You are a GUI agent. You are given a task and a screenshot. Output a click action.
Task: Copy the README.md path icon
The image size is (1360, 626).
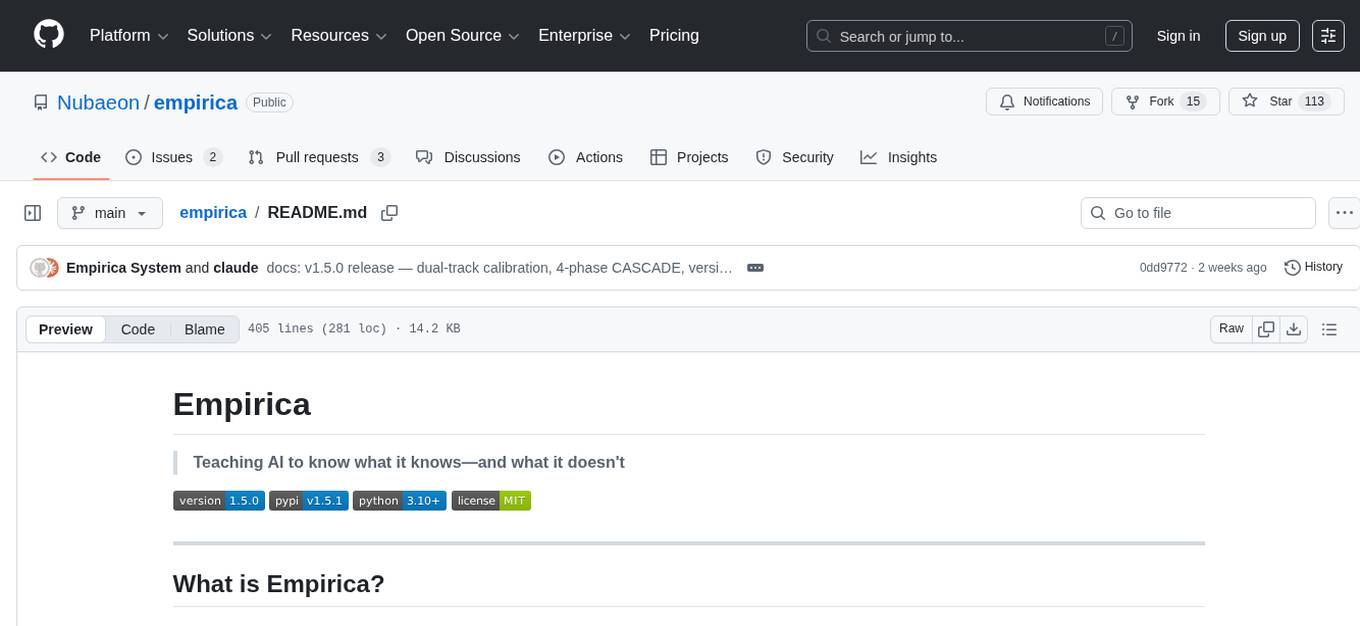[x=389, y=212]
